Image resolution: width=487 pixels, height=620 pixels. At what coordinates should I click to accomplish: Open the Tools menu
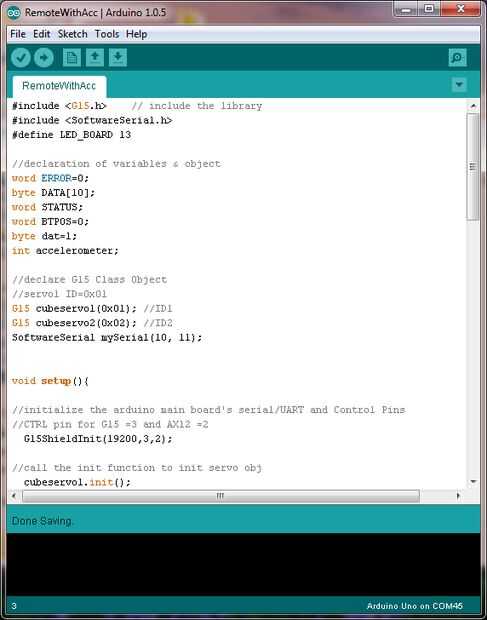[107, 34]
